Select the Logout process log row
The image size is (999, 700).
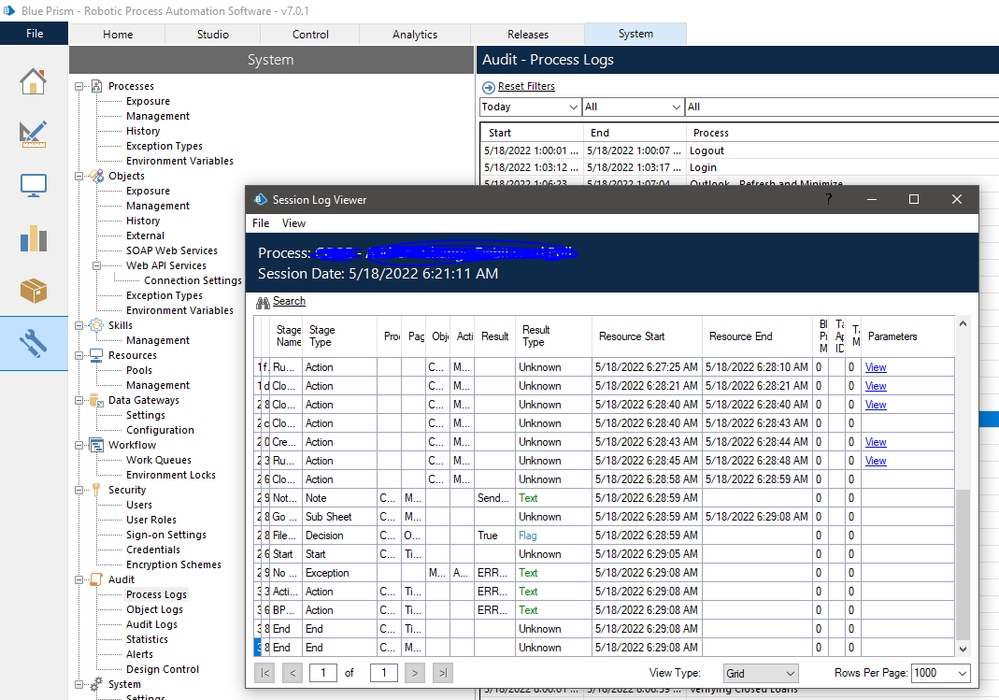point(739,151)
